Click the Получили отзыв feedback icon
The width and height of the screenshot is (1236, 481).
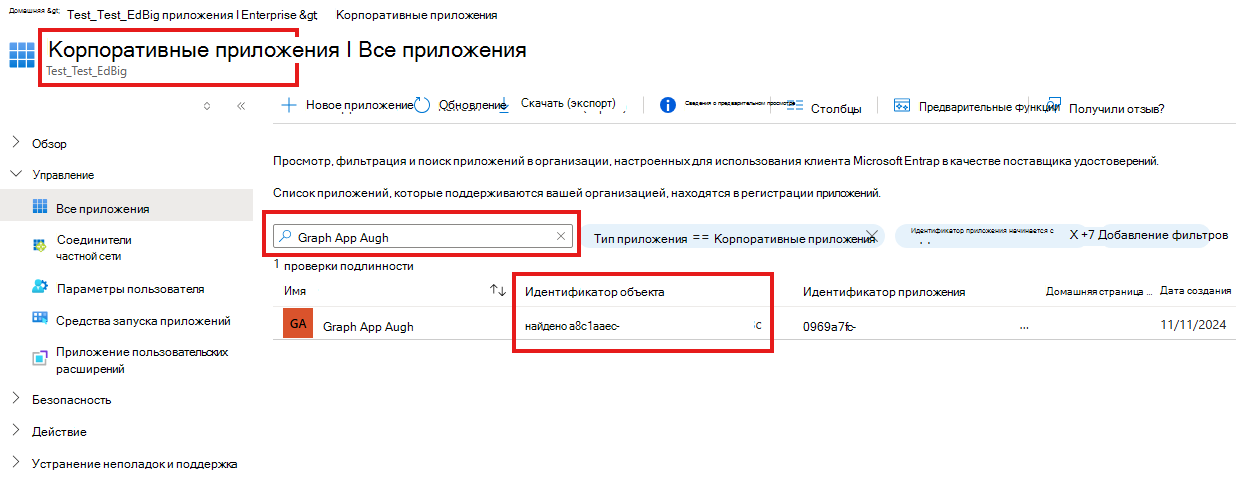point(1053,104)
